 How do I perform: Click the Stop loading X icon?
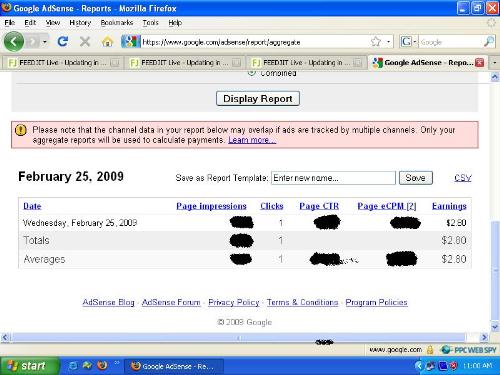pos(85,42)
